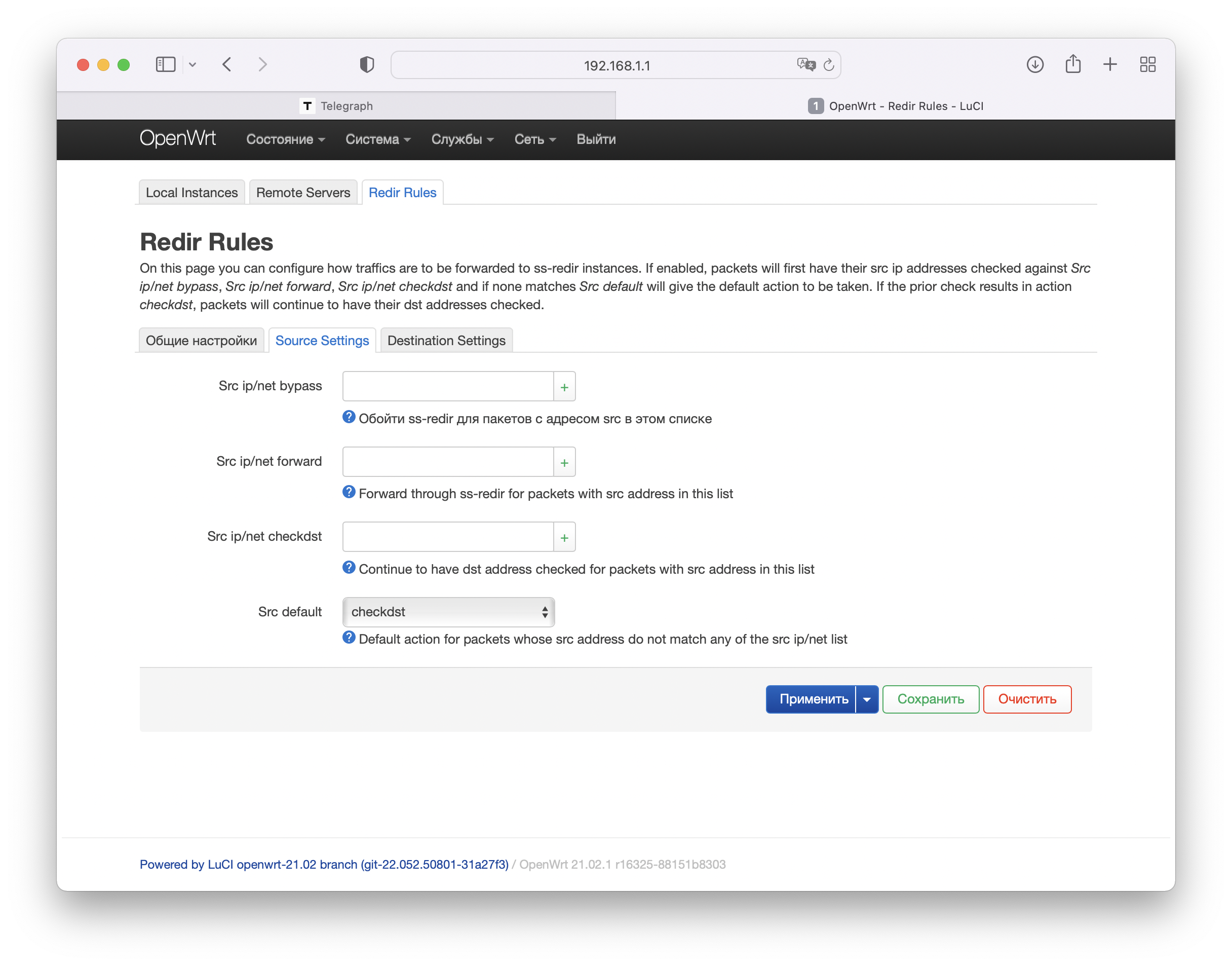1232x966 pixels.
Task: Open the Src default checkdst dropdown
Action: (448, 612)
